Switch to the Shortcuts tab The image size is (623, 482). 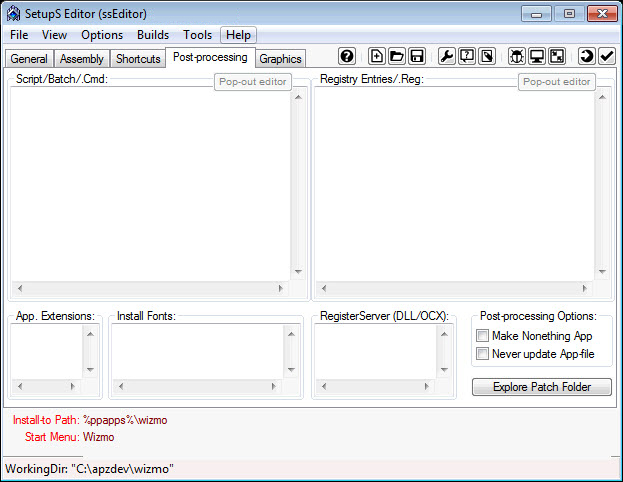138,59
